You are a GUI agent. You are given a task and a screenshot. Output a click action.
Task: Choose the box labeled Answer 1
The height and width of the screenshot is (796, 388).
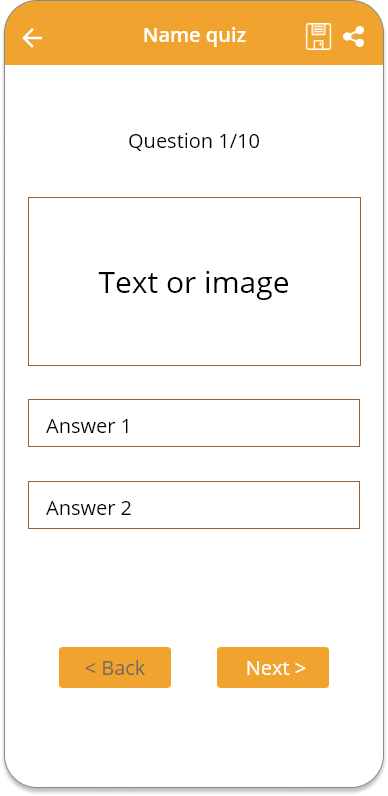point(194,423)
